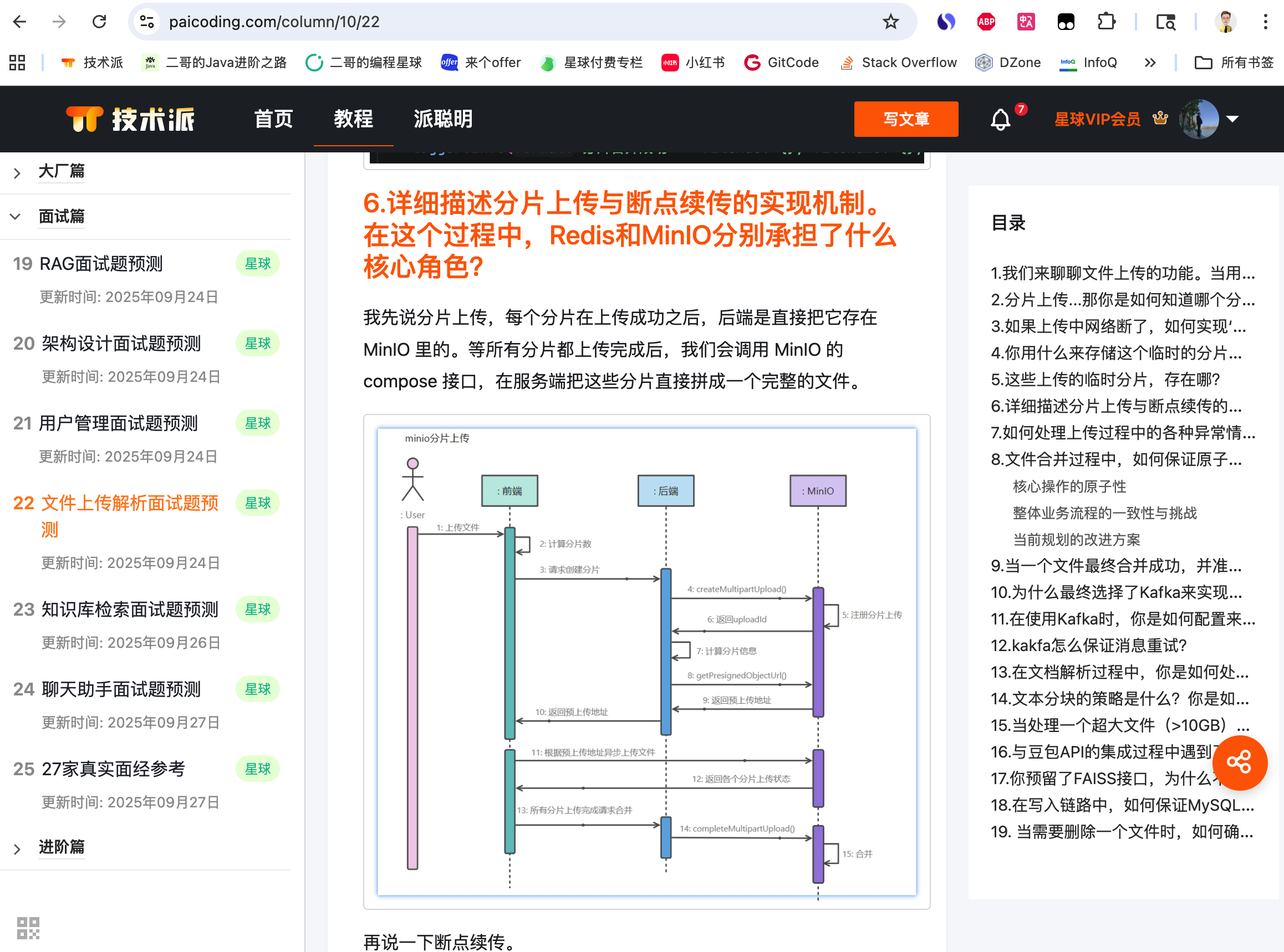Click the browser Extensions puzzle icon
This screenshot has height=952, width=1284.
pyautogui.click(x=1106, y=22)
